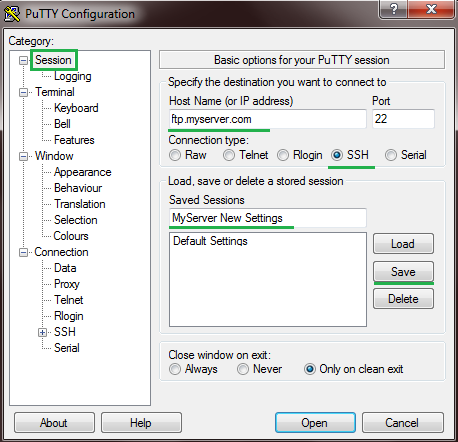Click the Help button

141,423
